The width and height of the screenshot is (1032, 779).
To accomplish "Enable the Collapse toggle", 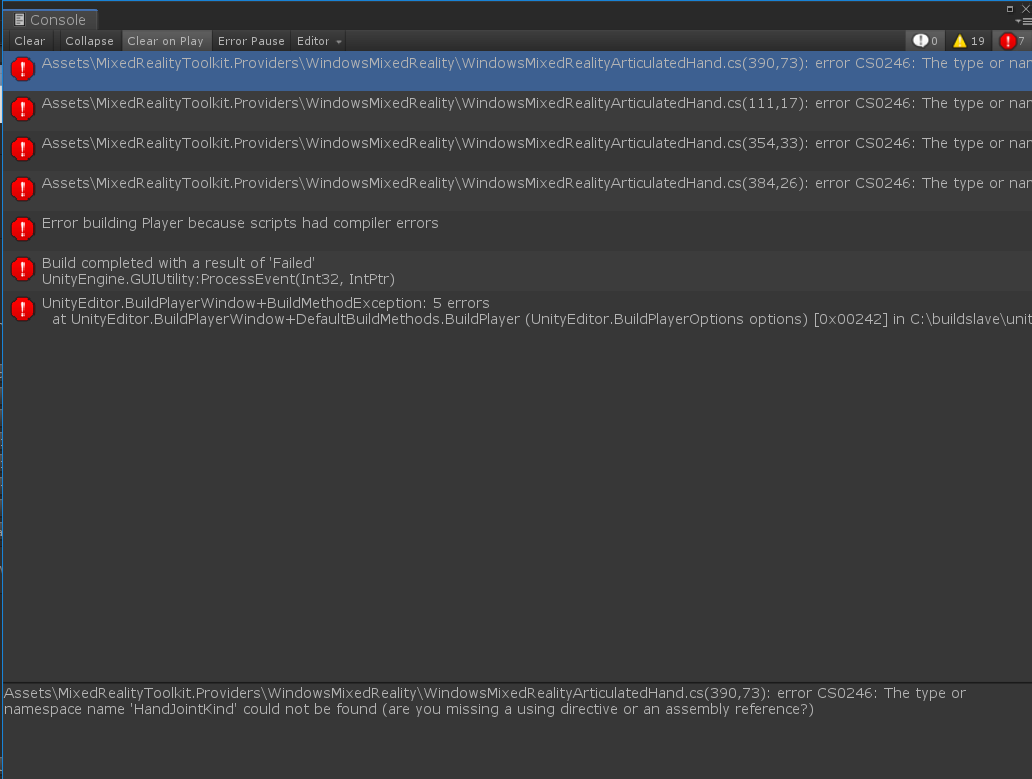I will [x=88, y=41].
